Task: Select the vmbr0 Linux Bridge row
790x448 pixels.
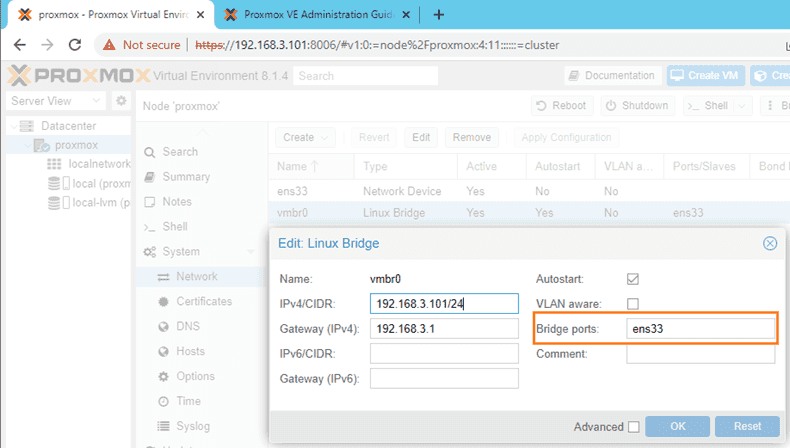Action: tap(529, 213)
